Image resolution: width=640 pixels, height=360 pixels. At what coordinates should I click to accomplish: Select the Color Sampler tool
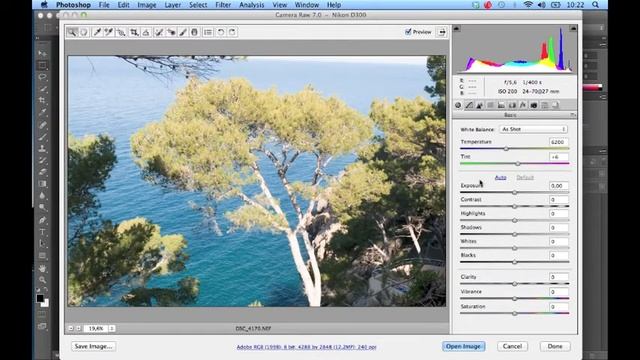tap(109, 32)
